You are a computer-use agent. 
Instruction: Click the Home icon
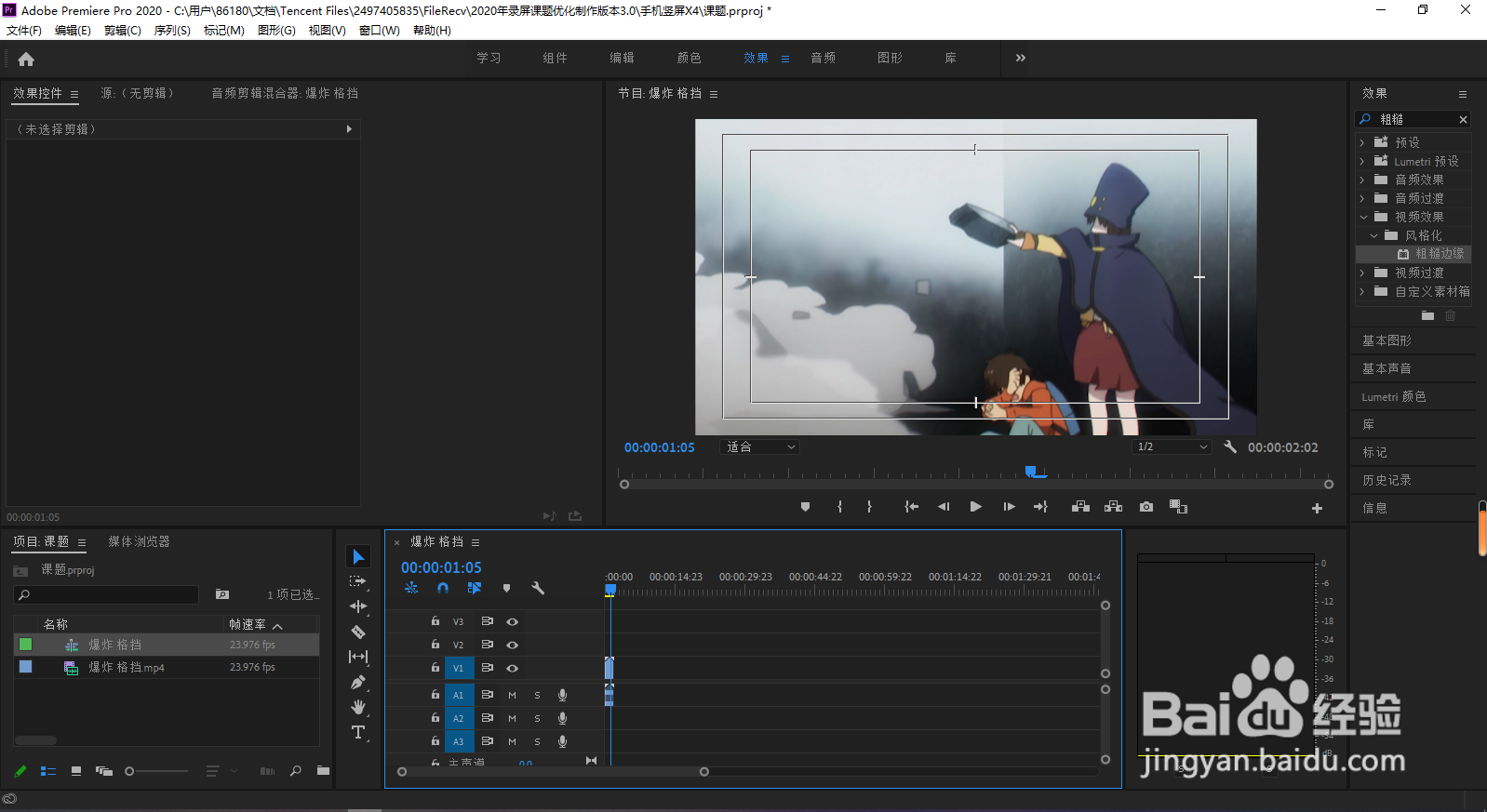[26, 59]
